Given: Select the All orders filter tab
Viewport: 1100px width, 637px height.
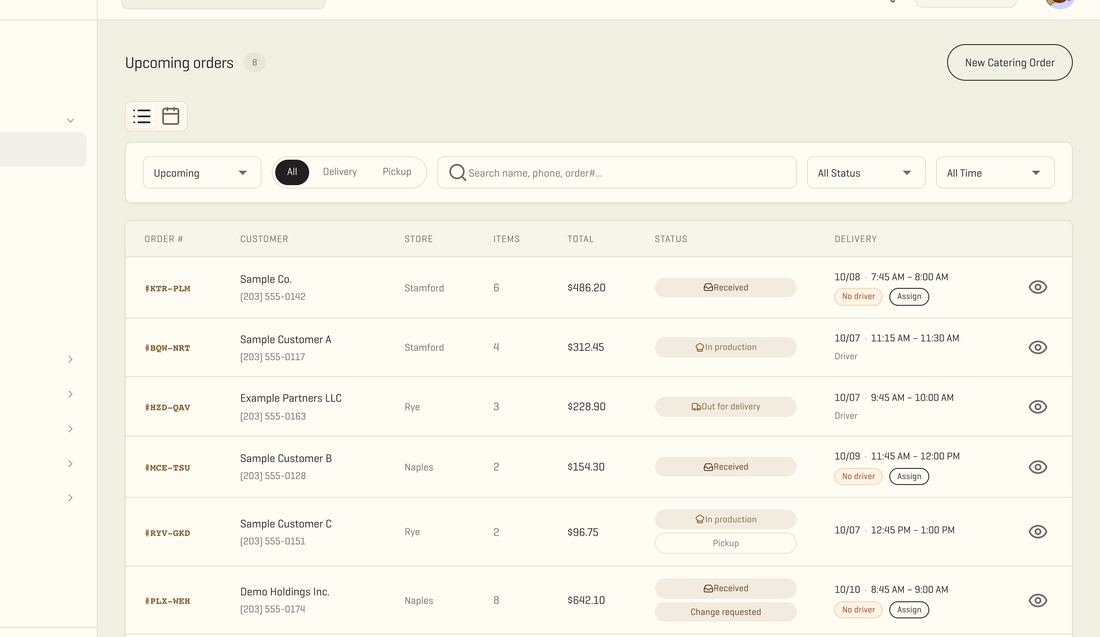Looking at the screenshot, I should tap(292, 172).
